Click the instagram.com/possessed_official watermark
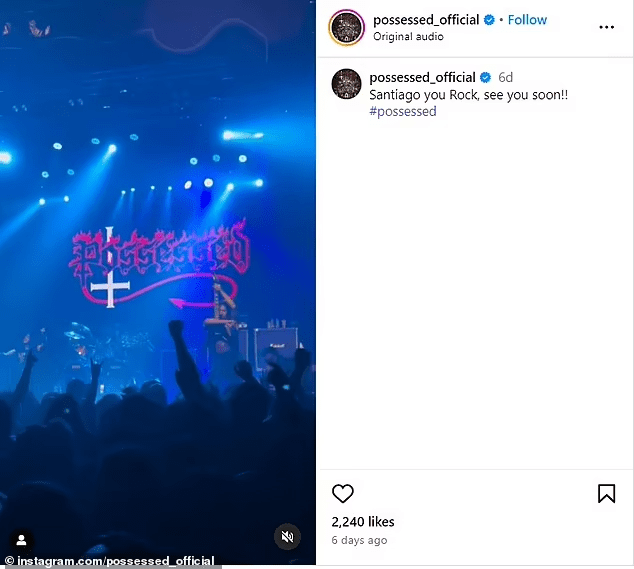Viewport: 634px width, 569px height. tap(110, 561)
